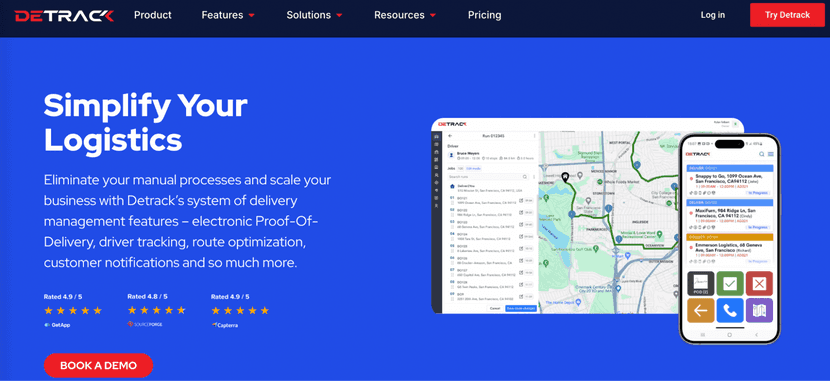Tap the orange back arrow tile
830x381 pixels.
[x=701, y=311]
